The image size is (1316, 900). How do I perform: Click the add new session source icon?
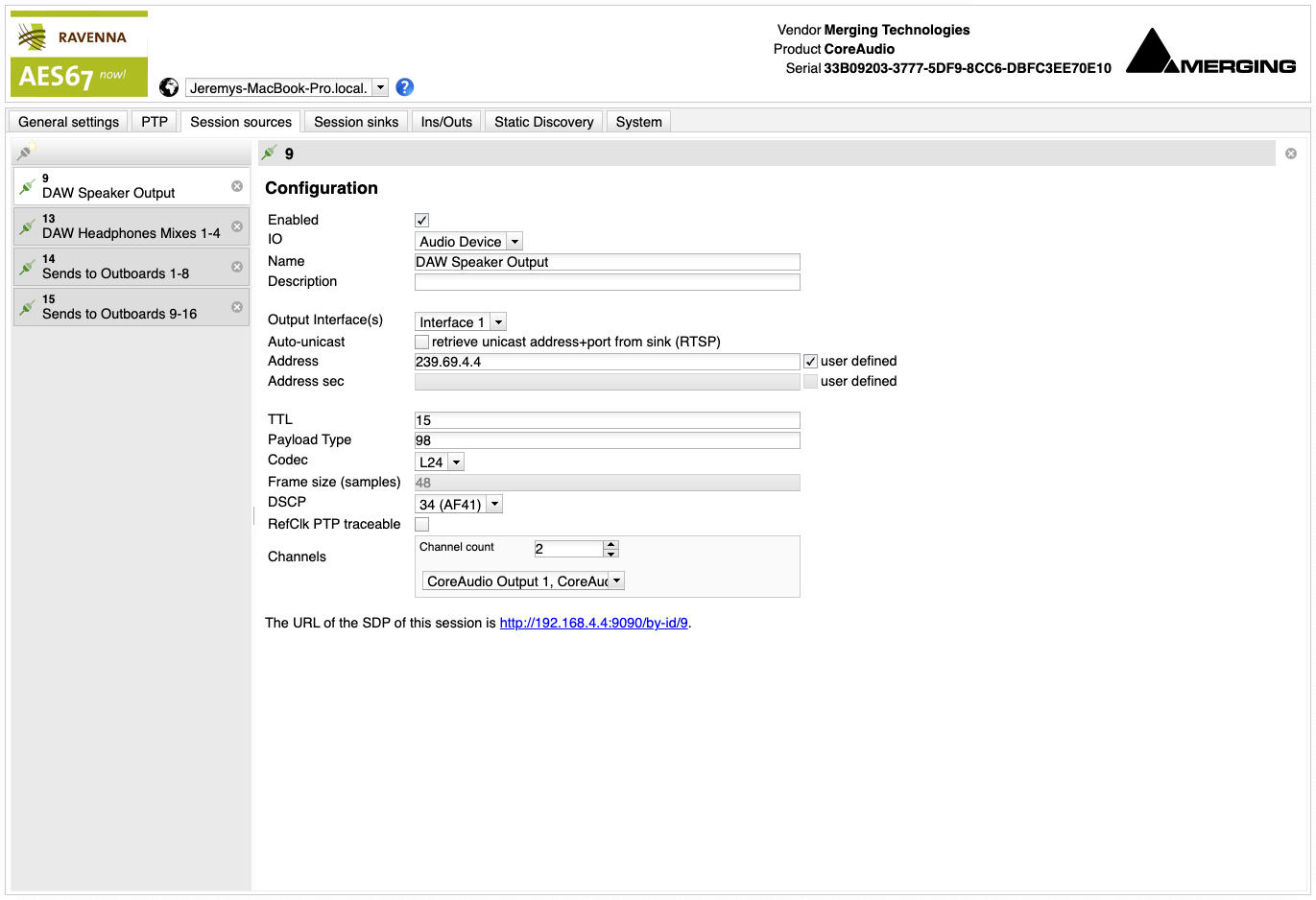point(26,152)
